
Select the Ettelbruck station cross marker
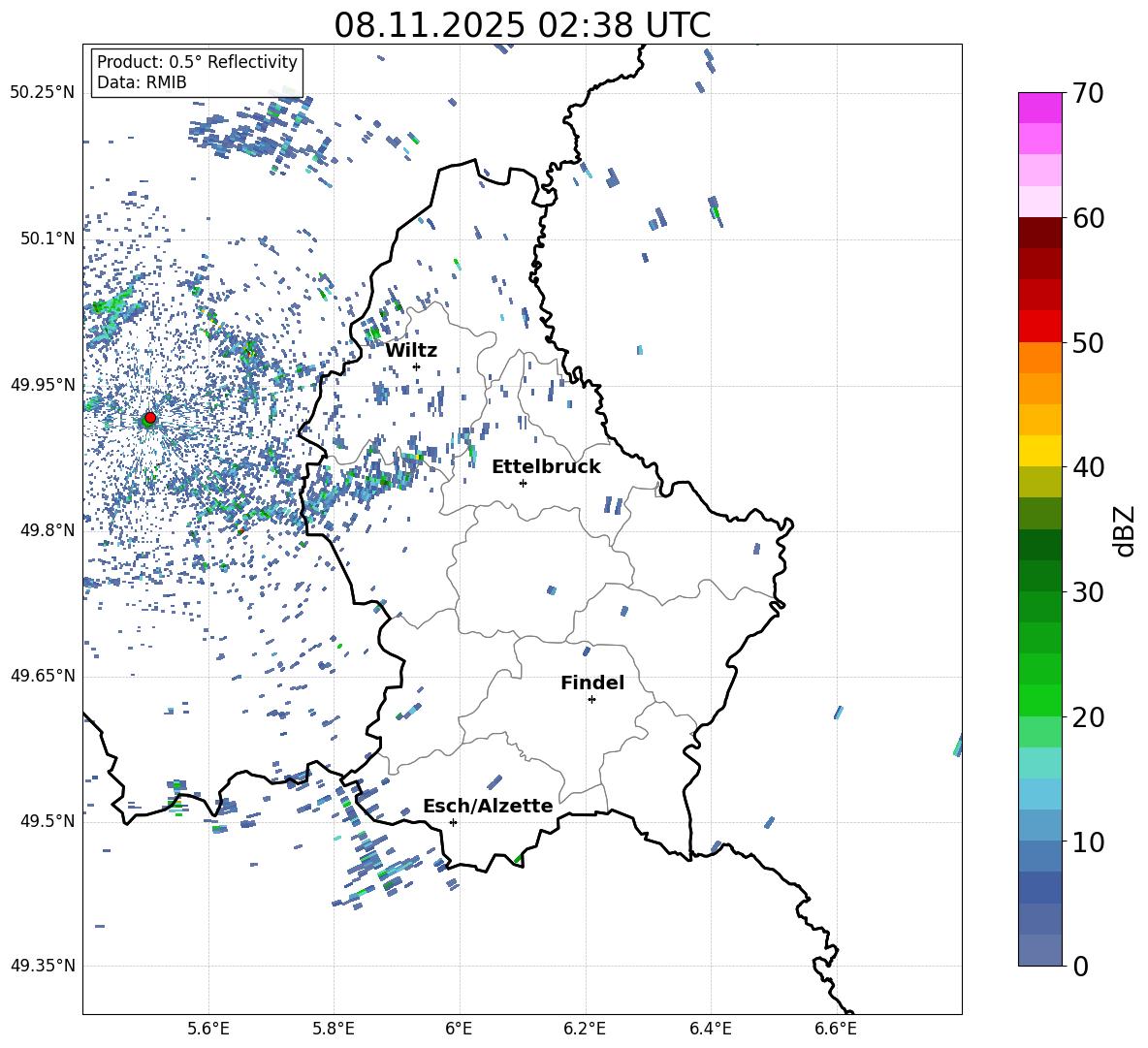click(x=523, y=483)
